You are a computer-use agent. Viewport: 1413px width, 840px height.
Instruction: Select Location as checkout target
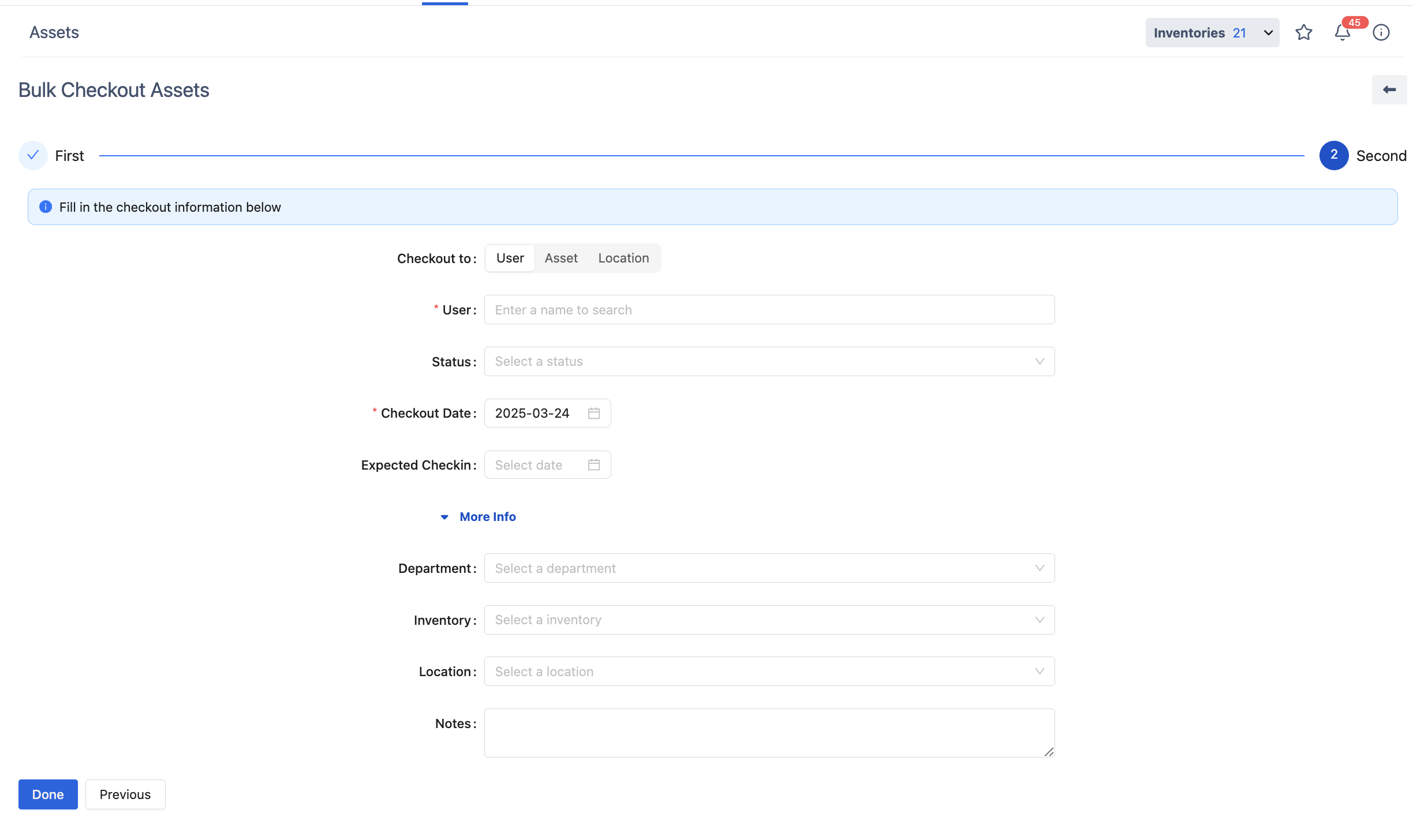(623, 258)
